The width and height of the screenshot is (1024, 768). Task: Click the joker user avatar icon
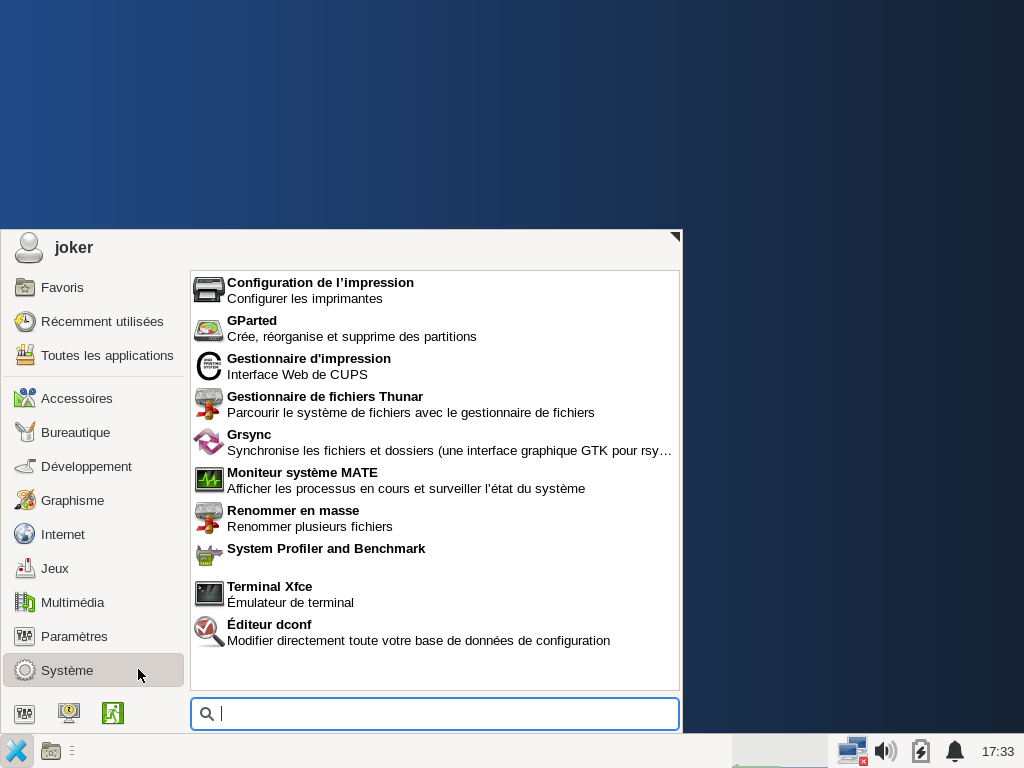click(29, 248)
